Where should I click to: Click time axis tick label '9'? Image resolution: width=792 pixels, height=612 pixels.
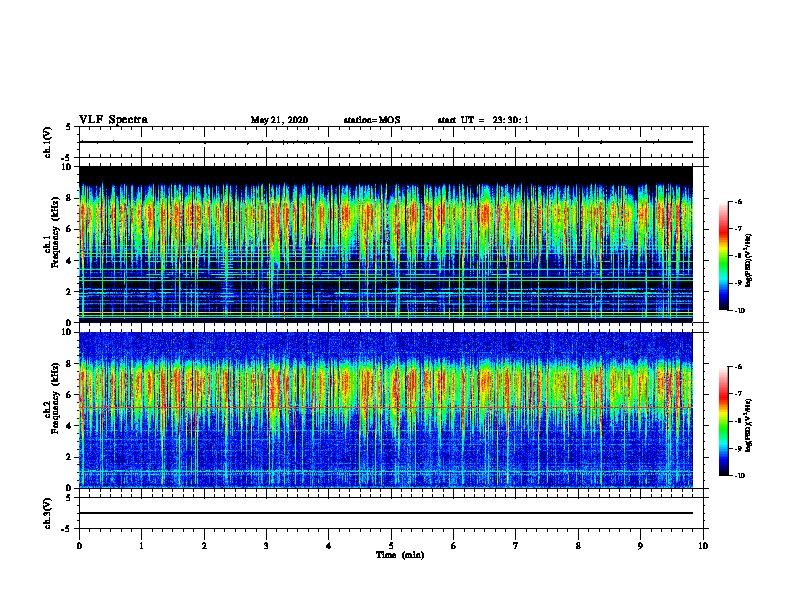[640, 546]
